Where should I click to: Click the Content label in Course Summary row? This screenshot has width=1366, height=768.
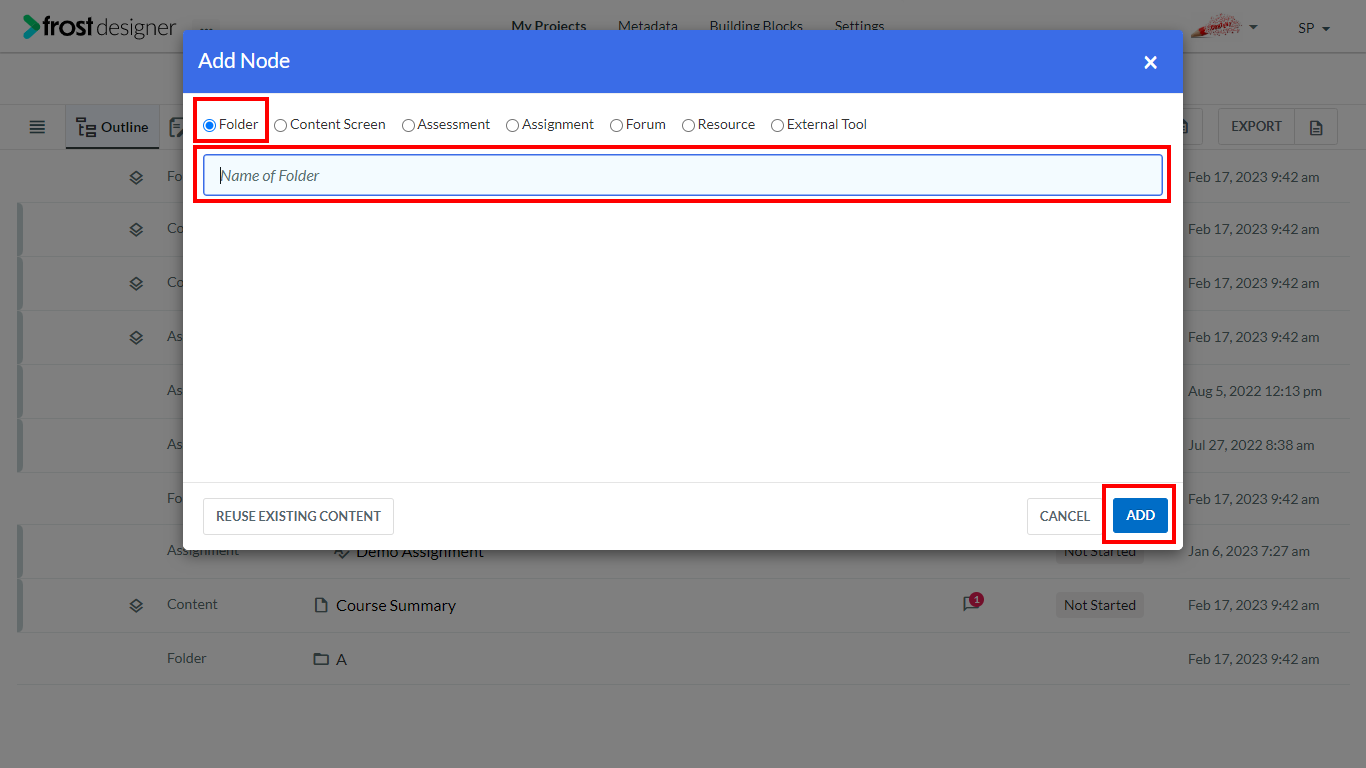192,604
